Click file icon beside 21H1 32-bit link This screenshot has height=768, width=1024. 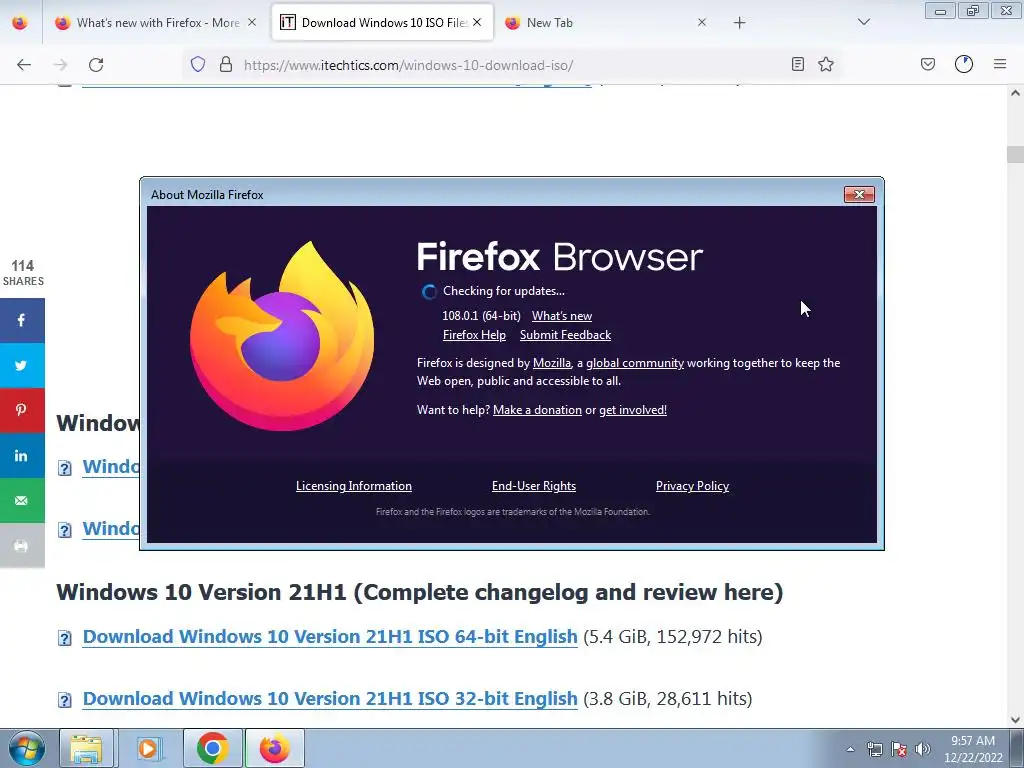point(65,700)
